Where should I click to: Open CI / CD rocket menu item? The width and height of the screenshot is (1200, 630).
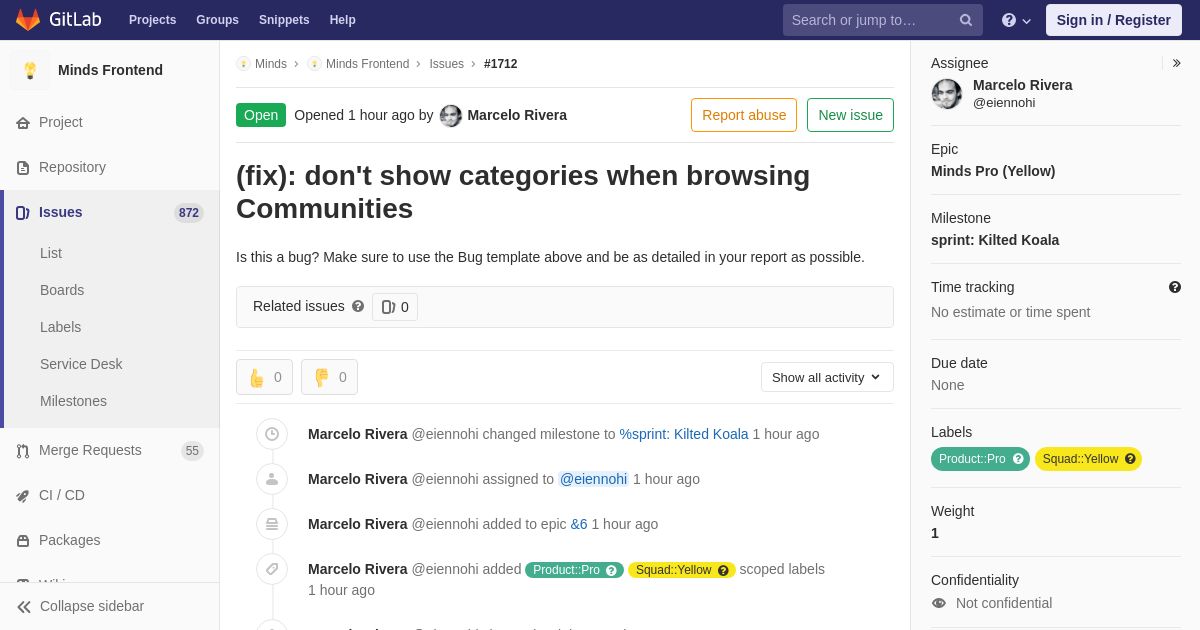click(110, 495)
